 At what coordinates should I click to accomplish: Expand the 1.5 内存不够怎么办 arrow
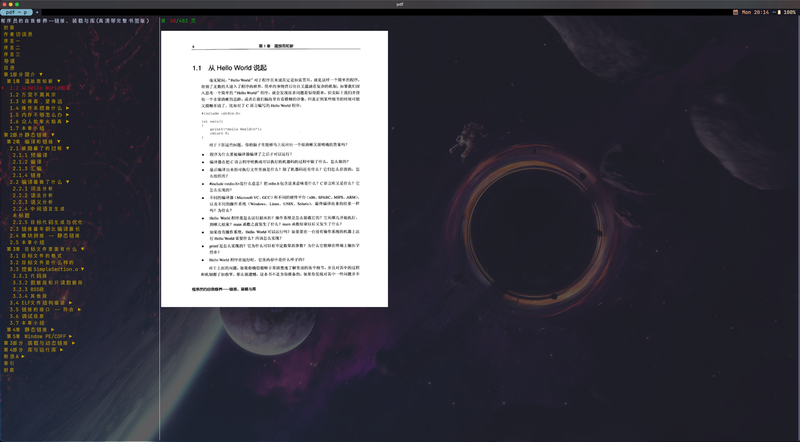[67, 115]
